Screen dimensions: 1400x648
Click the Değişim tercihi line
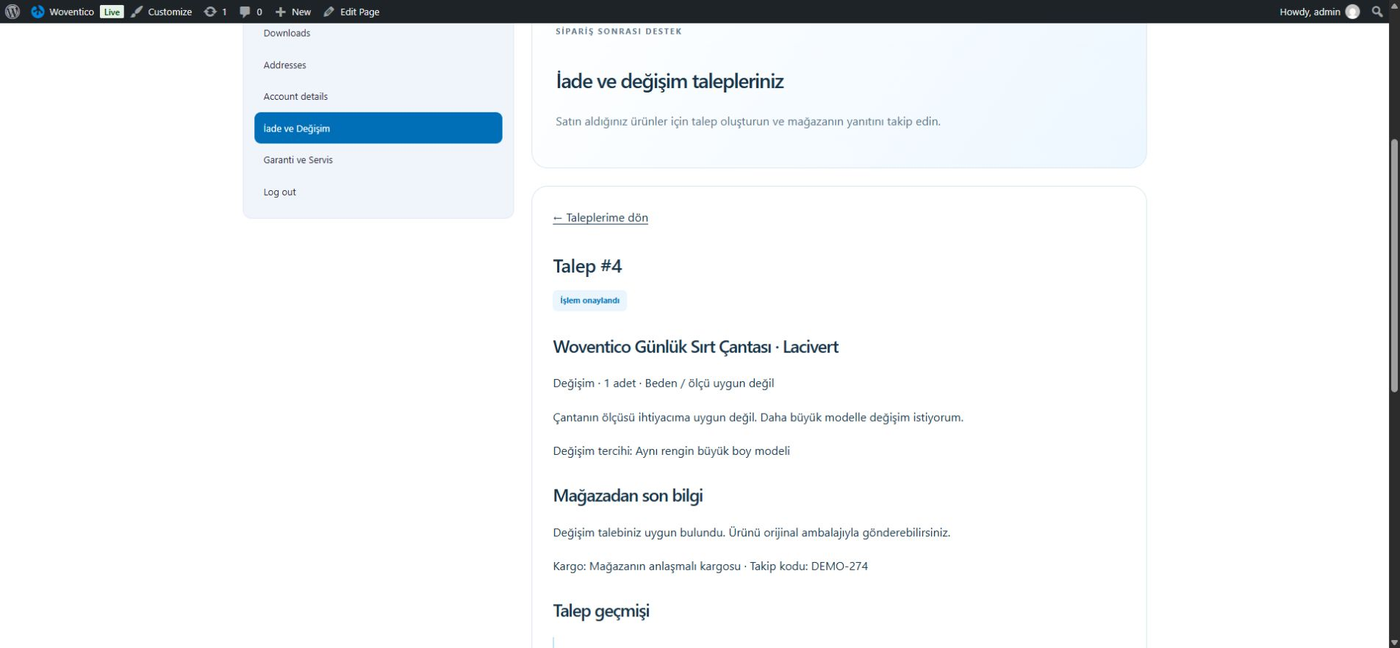(x=671, y=451)
